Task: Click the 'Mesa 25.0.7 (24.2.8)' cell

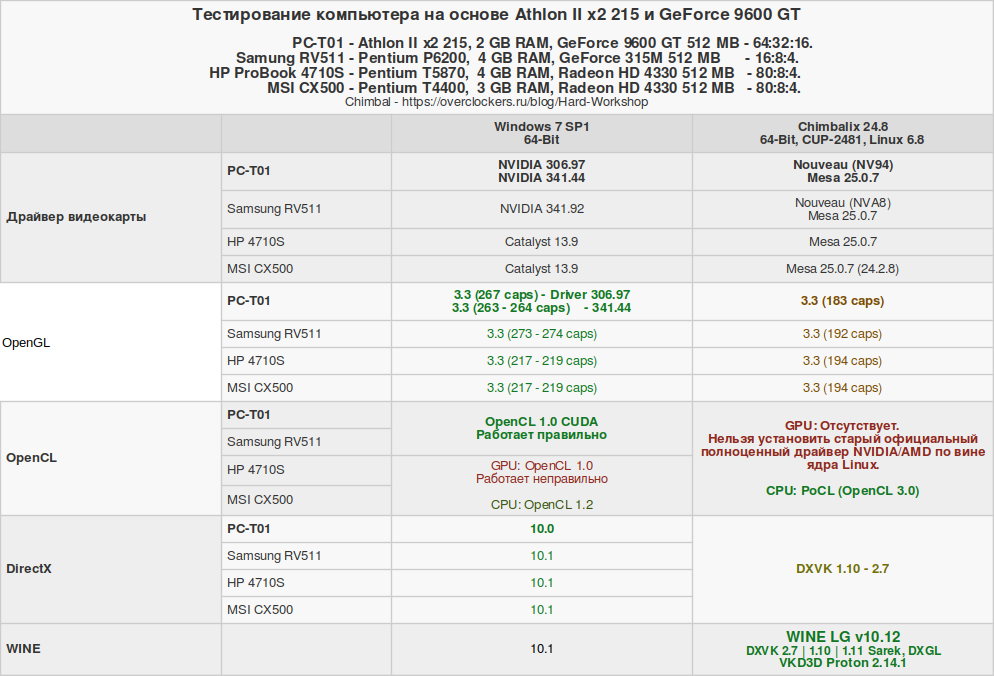Action: [x=842, y=269]
